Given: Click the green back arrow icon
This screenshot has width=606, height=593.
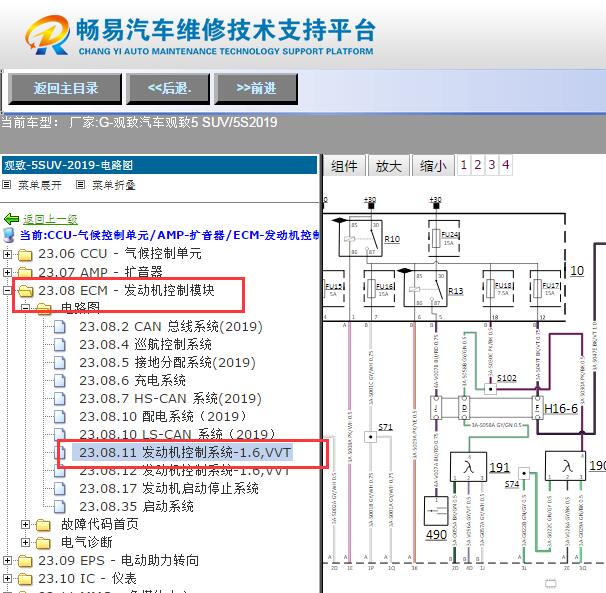Looking at the screenshot, I should coord(11,219).
